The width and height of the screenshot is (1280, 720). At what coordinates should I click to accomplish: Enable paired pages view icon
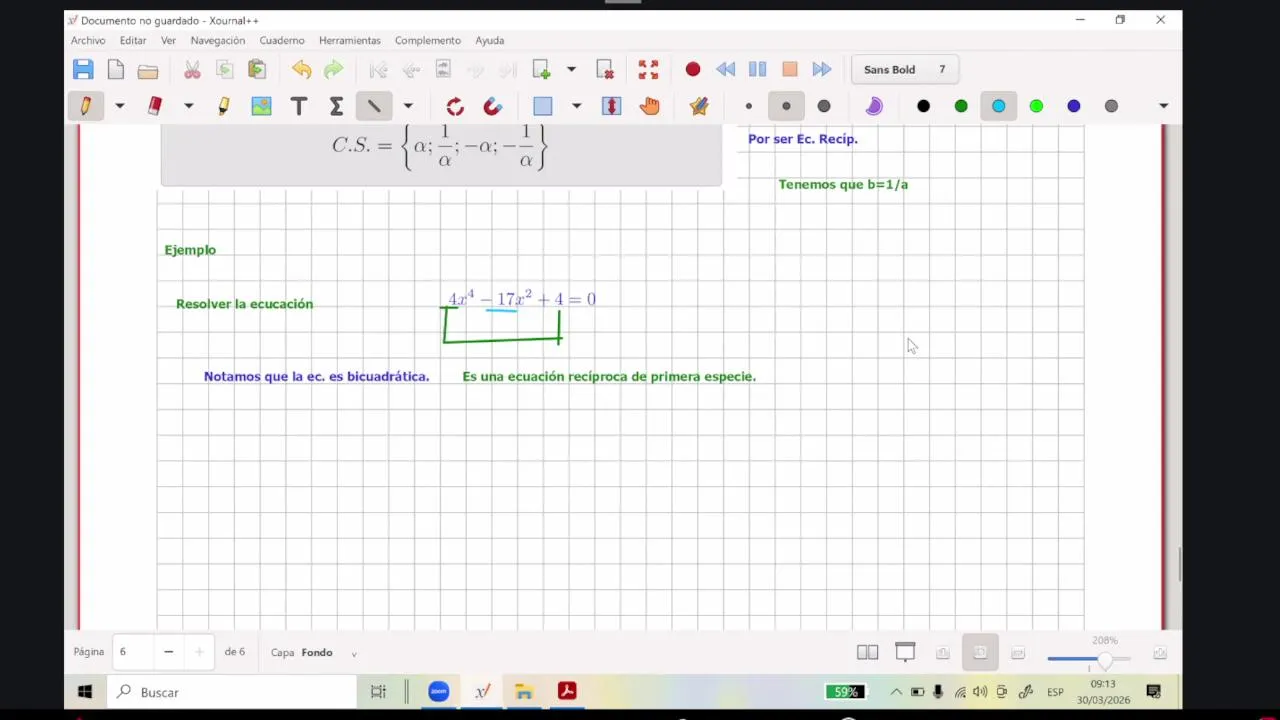(x=867, y=653)
